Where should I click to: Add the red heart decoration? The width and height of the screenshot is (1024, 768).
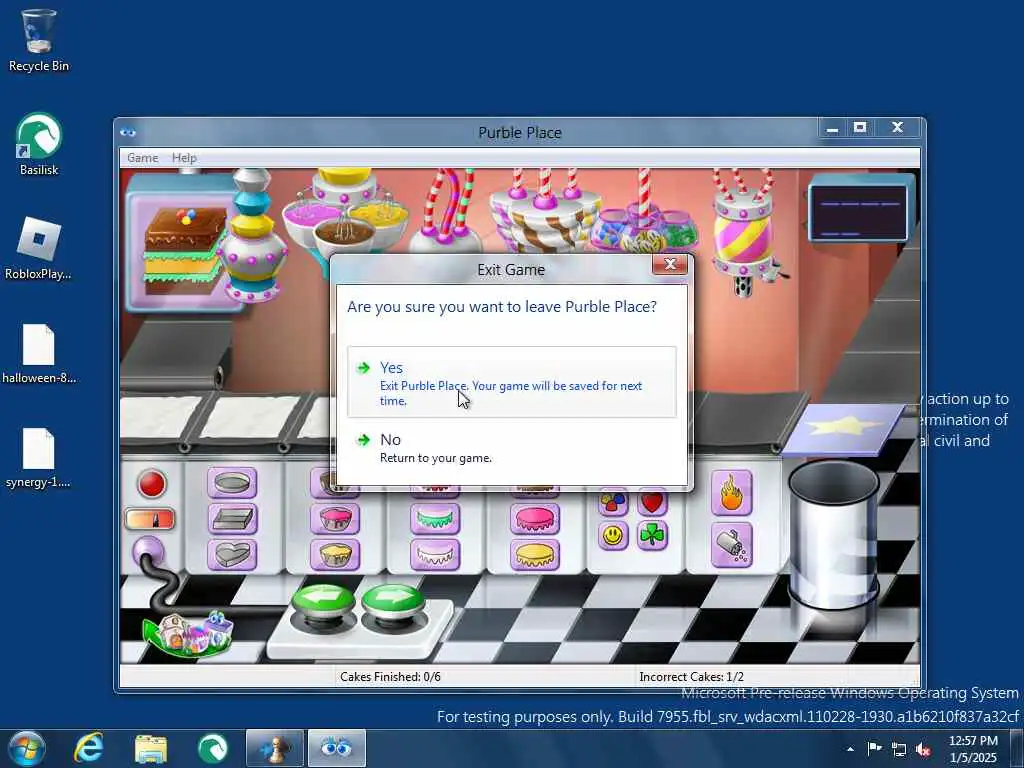click(x=652, y=502)
